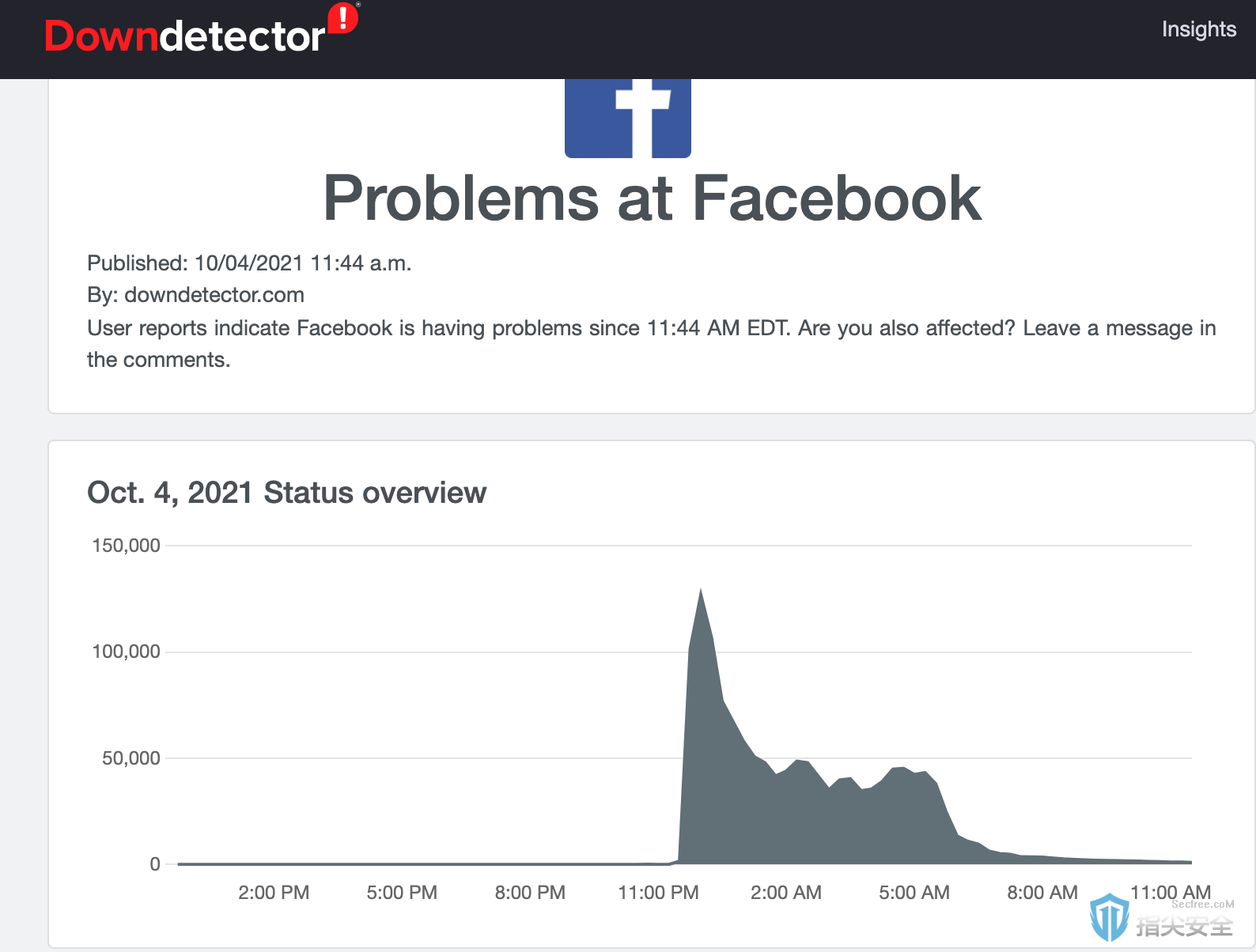Viewport: 1256px width, 952px height.
Task: Click the 50,000 y-axis label
Action: click(x=131, y=758)
